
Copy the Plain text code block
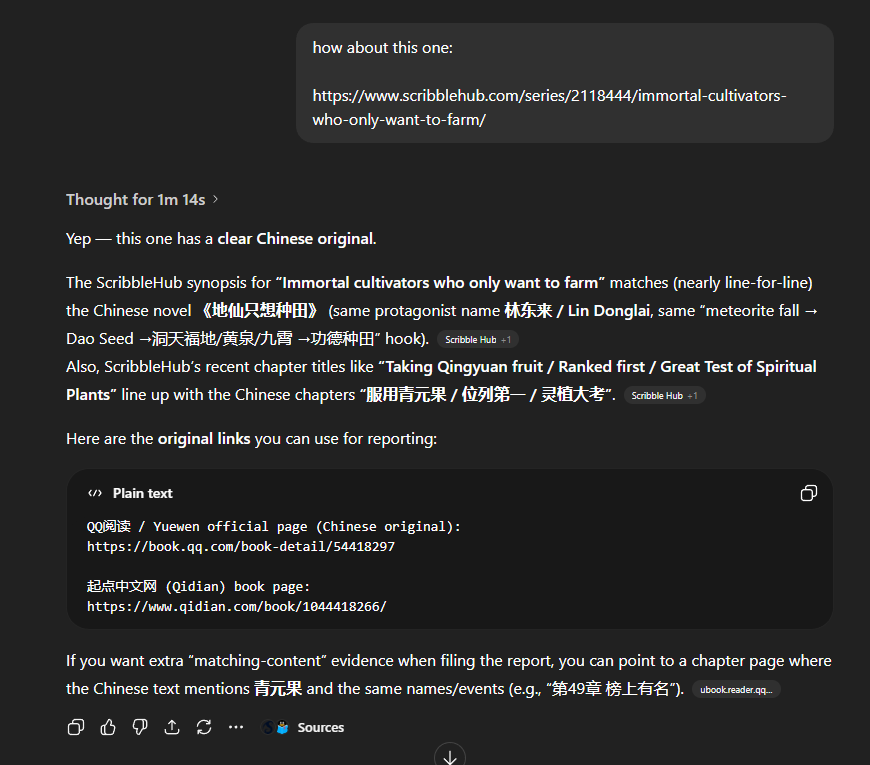point(809,493)
